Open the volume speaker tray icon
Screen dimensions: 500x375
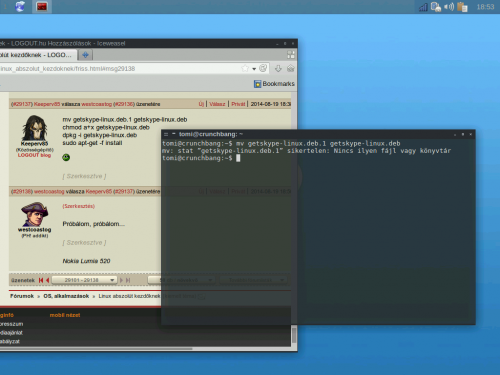click(x=449, y=7)
